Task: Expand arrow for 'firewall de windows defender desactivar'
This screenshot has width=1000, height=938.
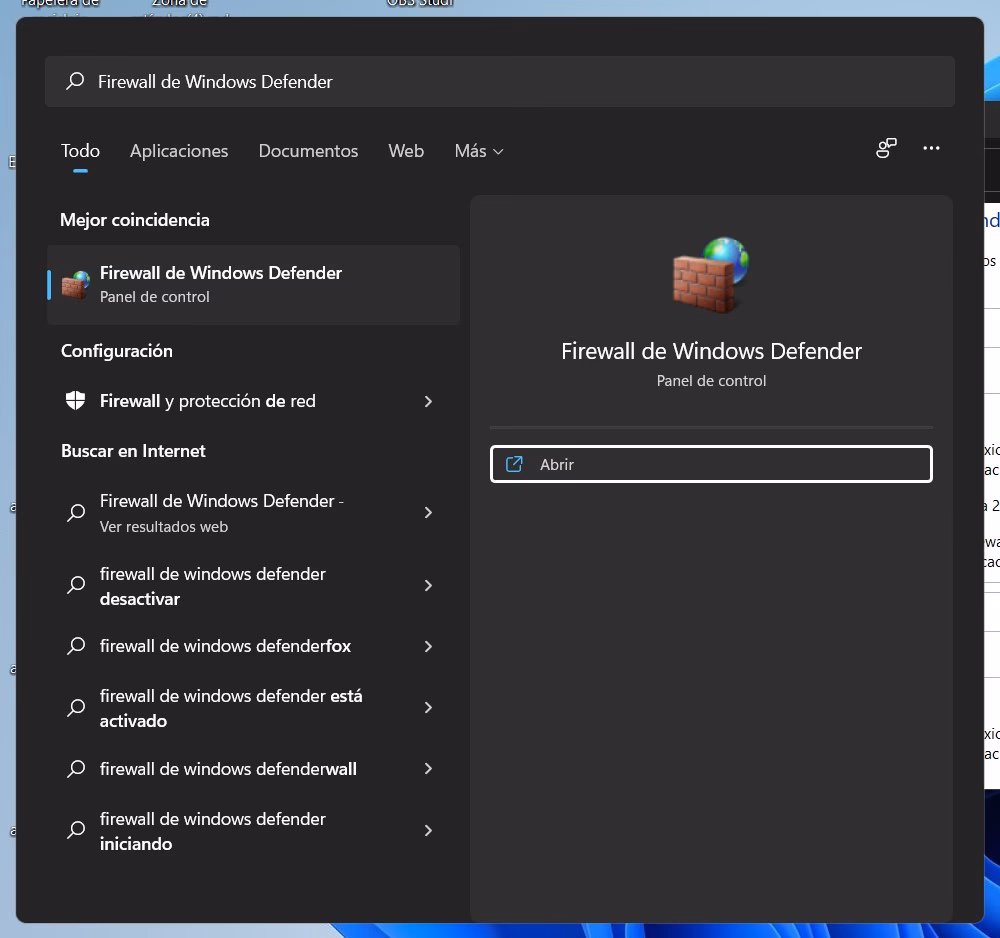Action: coord(428,586)
